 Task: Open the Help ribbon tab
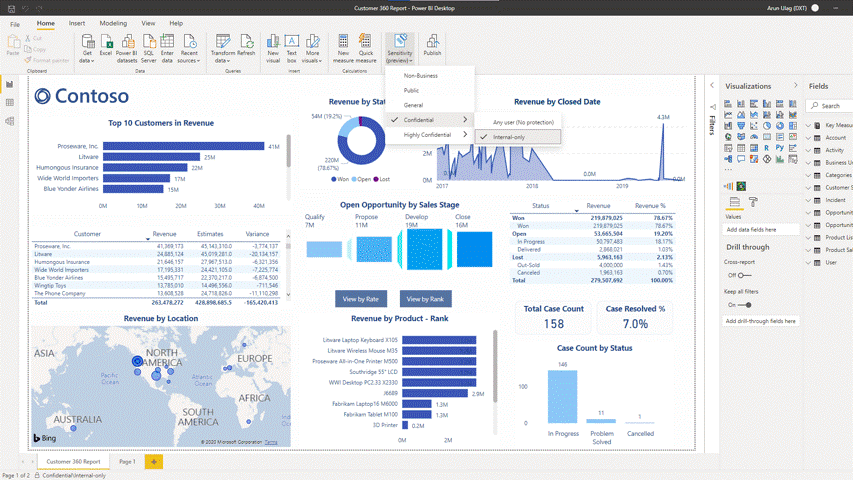tap(176, 23)
